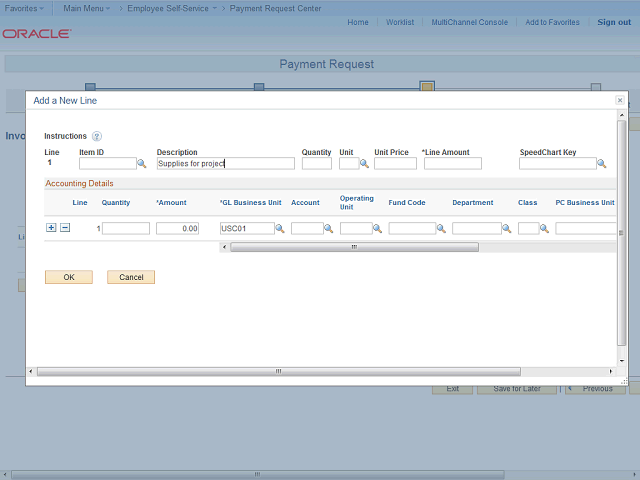Open the Favorites dropdown menu
The height and width of the screenshot is (480, 640).
click(24, 8)
